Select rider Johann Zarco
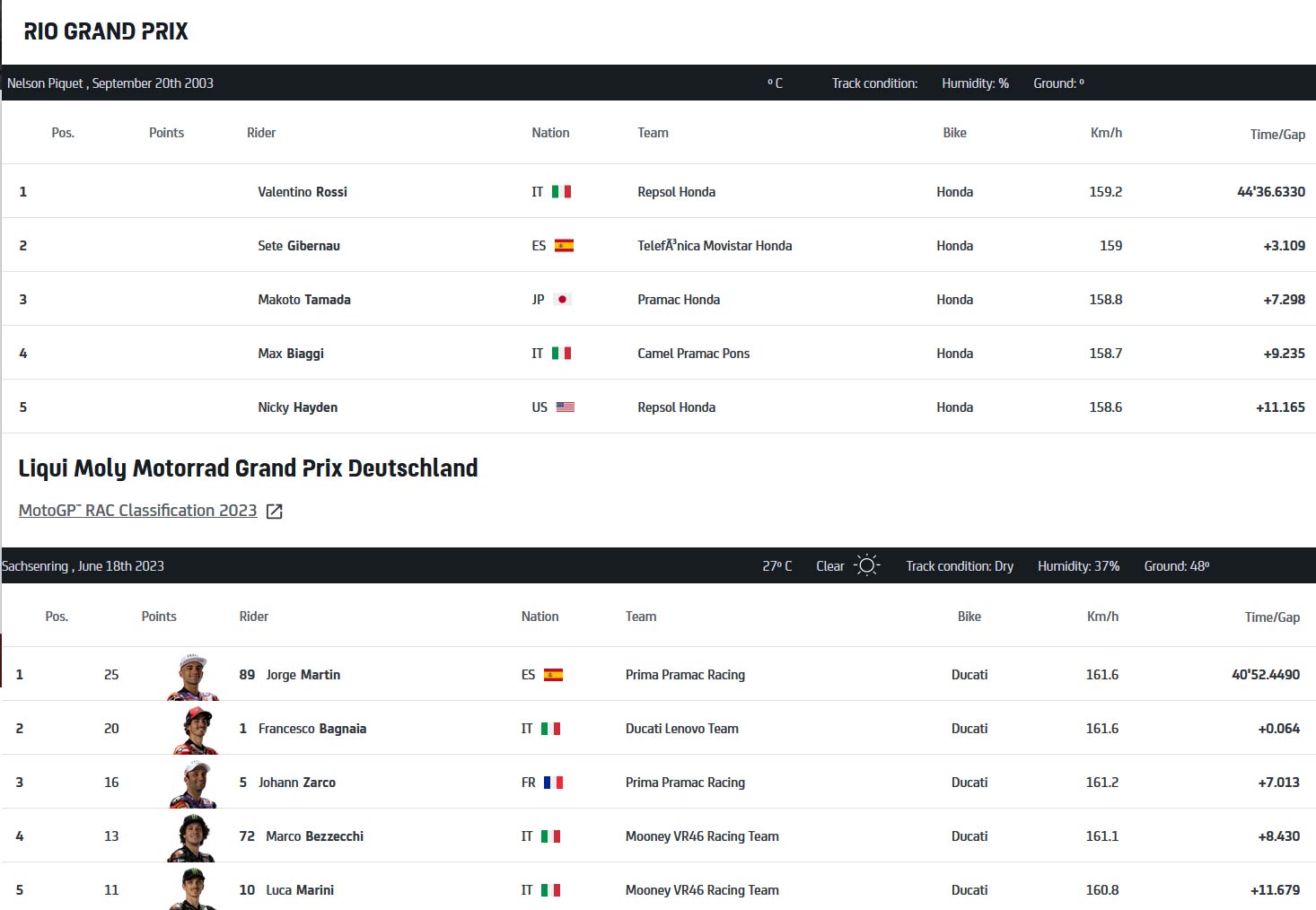 pos(297,783)
